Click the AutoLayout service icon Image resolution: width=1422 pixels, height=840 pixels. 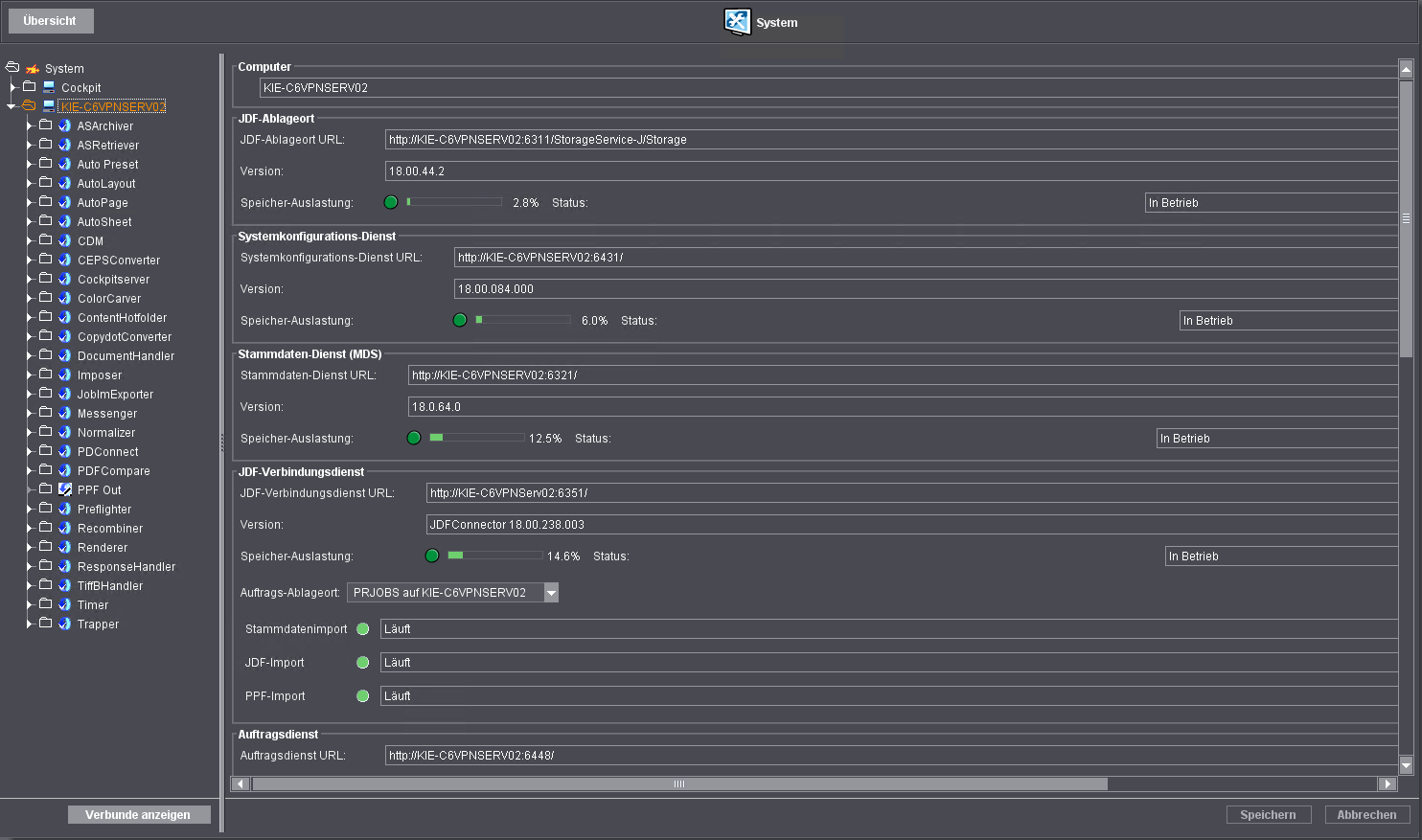click(65, 183)
